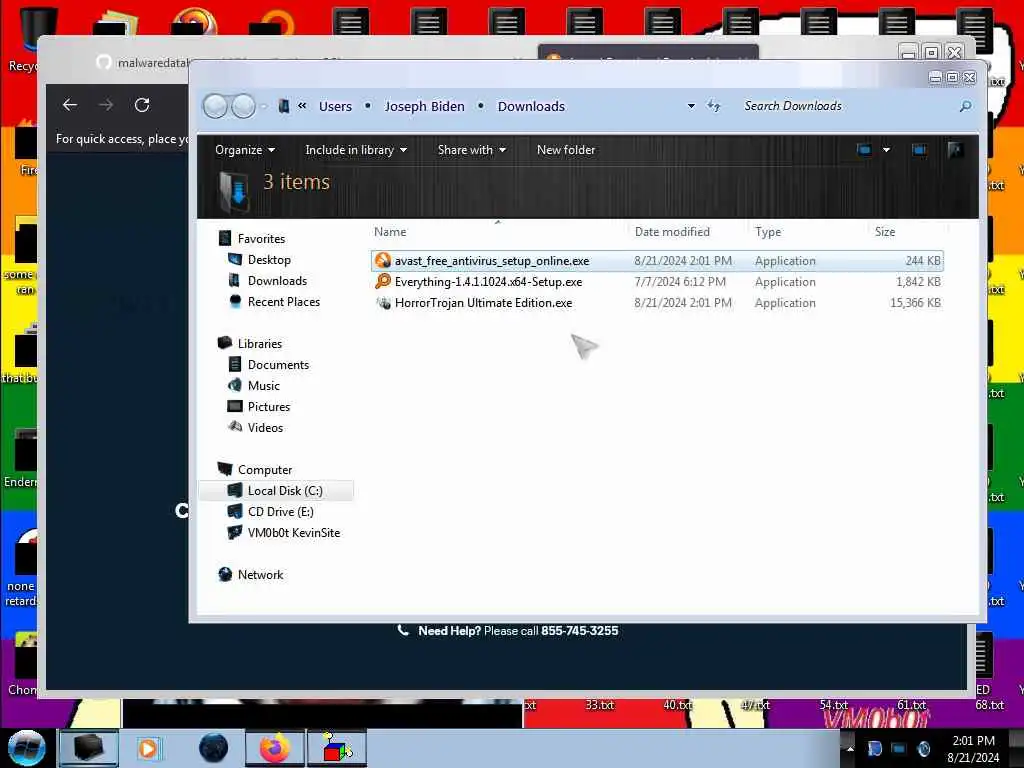Click the Everything setup magnifier file icon

point(383,281)
